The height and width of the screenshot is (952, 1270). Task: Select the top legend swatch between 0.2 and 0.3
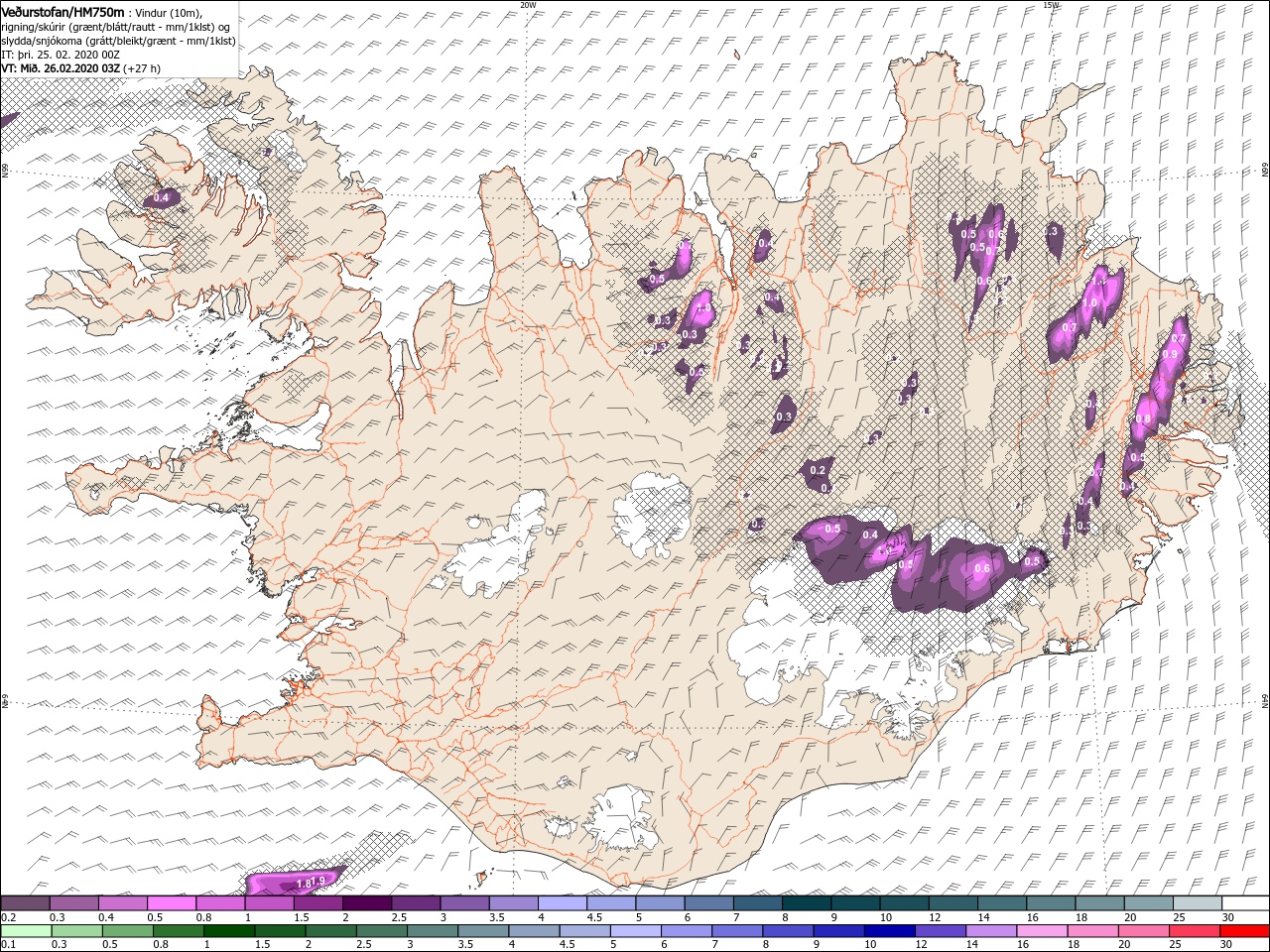(25, 903)
